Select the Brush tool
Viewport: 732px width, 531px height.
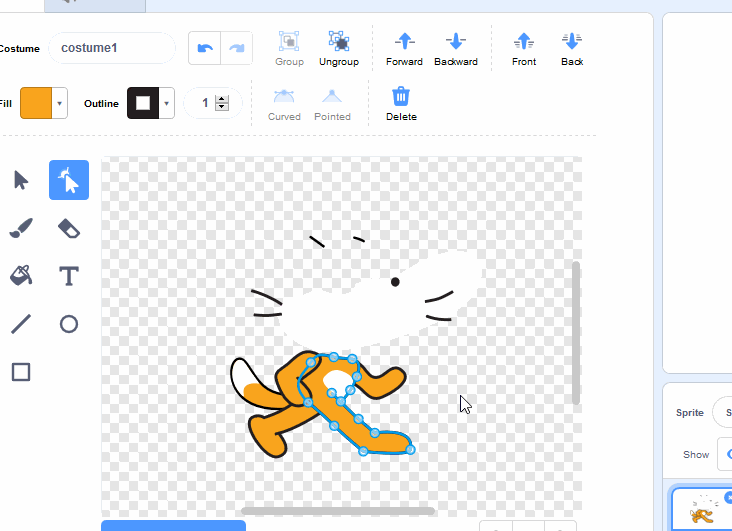tap(21, 228)
